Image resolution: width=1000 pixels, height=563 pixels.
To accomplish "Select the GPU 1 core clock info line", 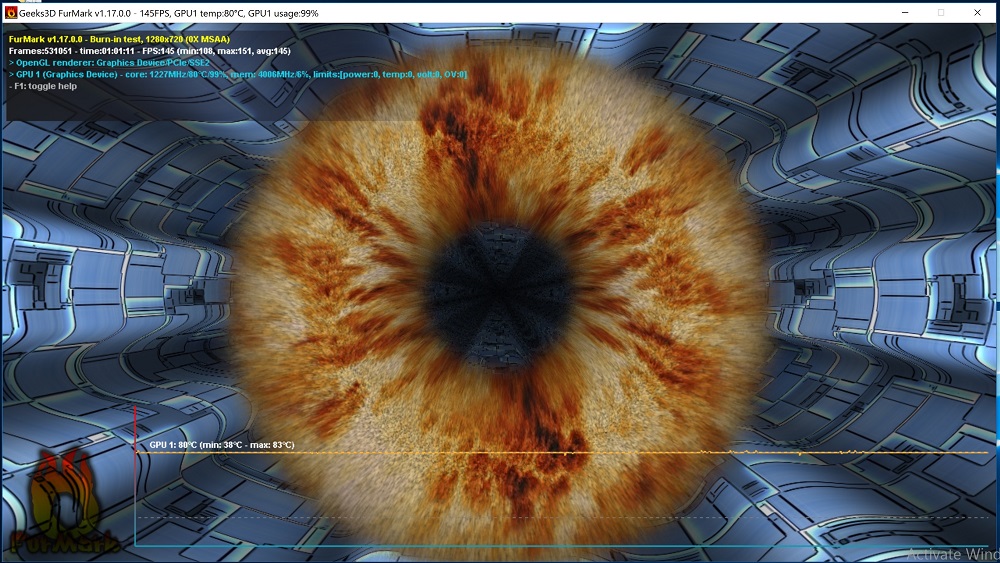I will pos(237,74).
